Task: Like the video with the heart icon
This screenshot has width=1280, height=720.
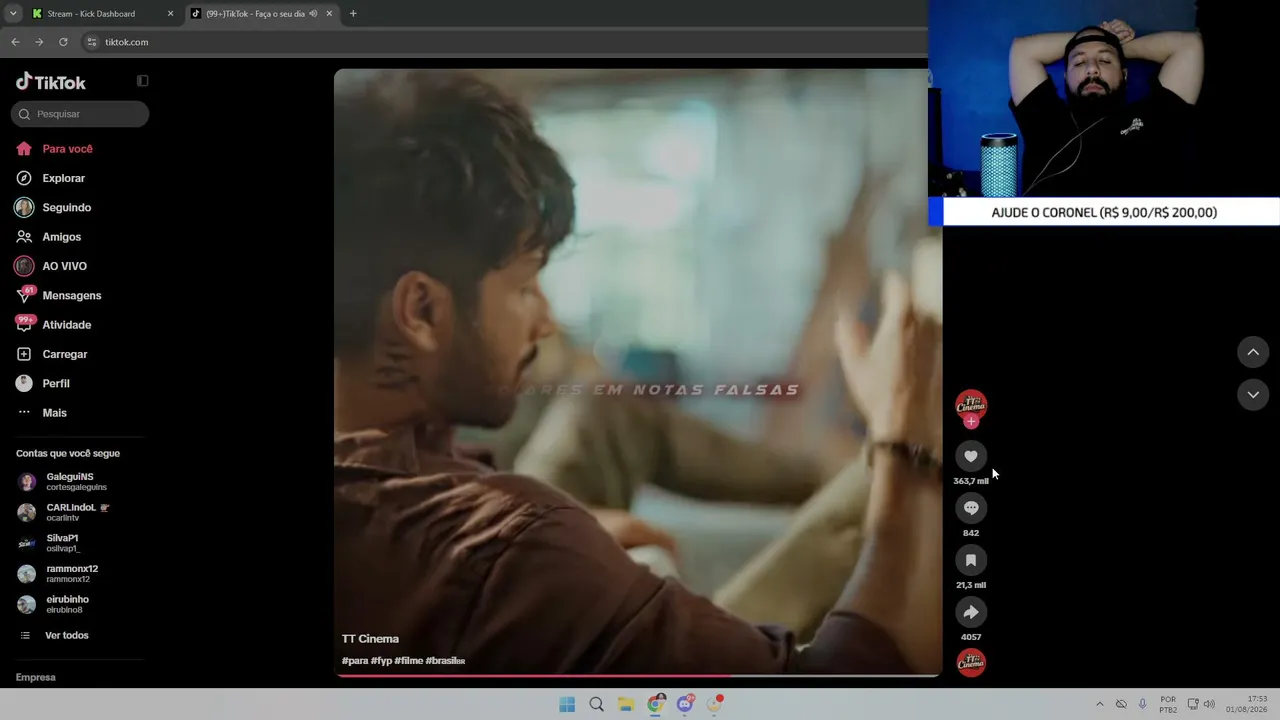Action: (x=971, y=456)
